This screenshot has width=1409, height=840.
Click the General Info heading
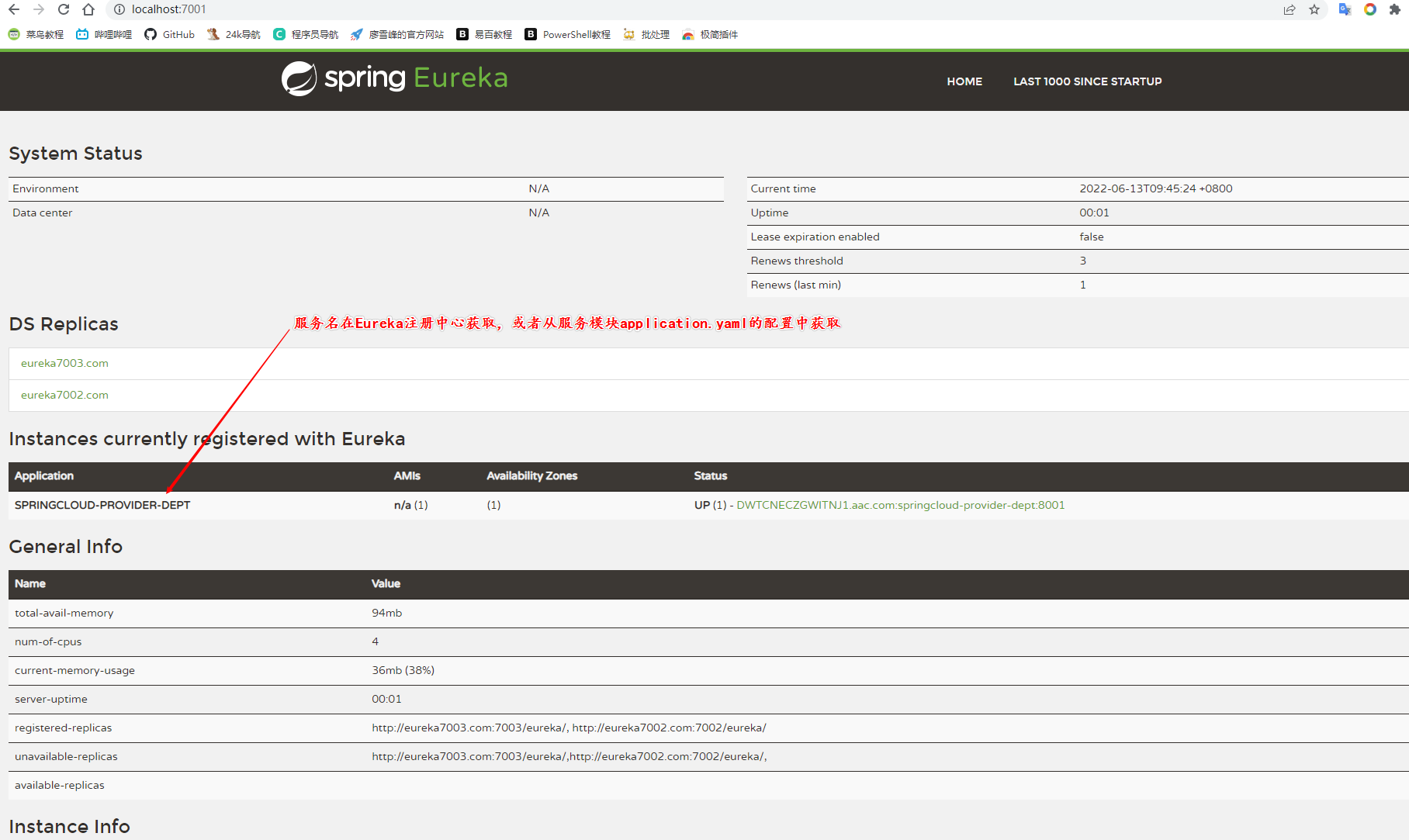[x=66, y=547]
